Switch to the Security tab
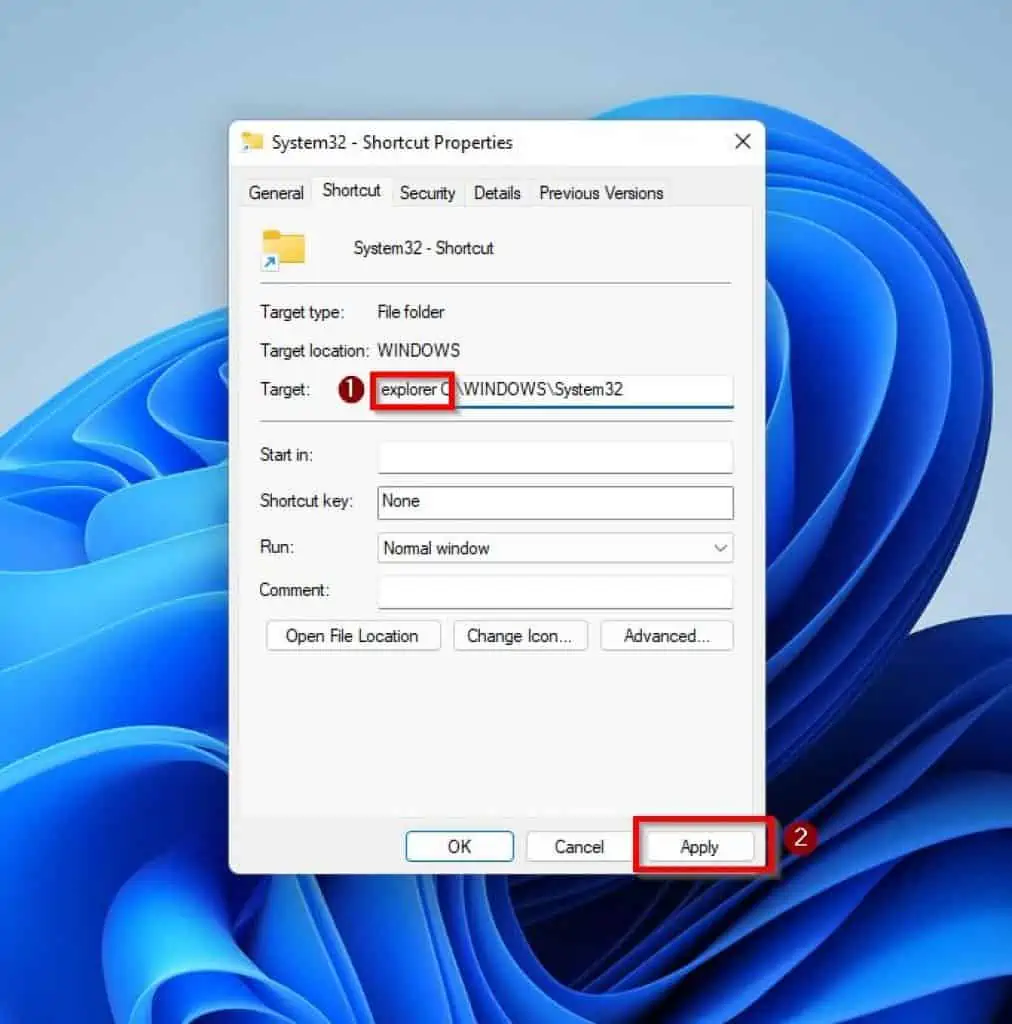 [427, 193]
